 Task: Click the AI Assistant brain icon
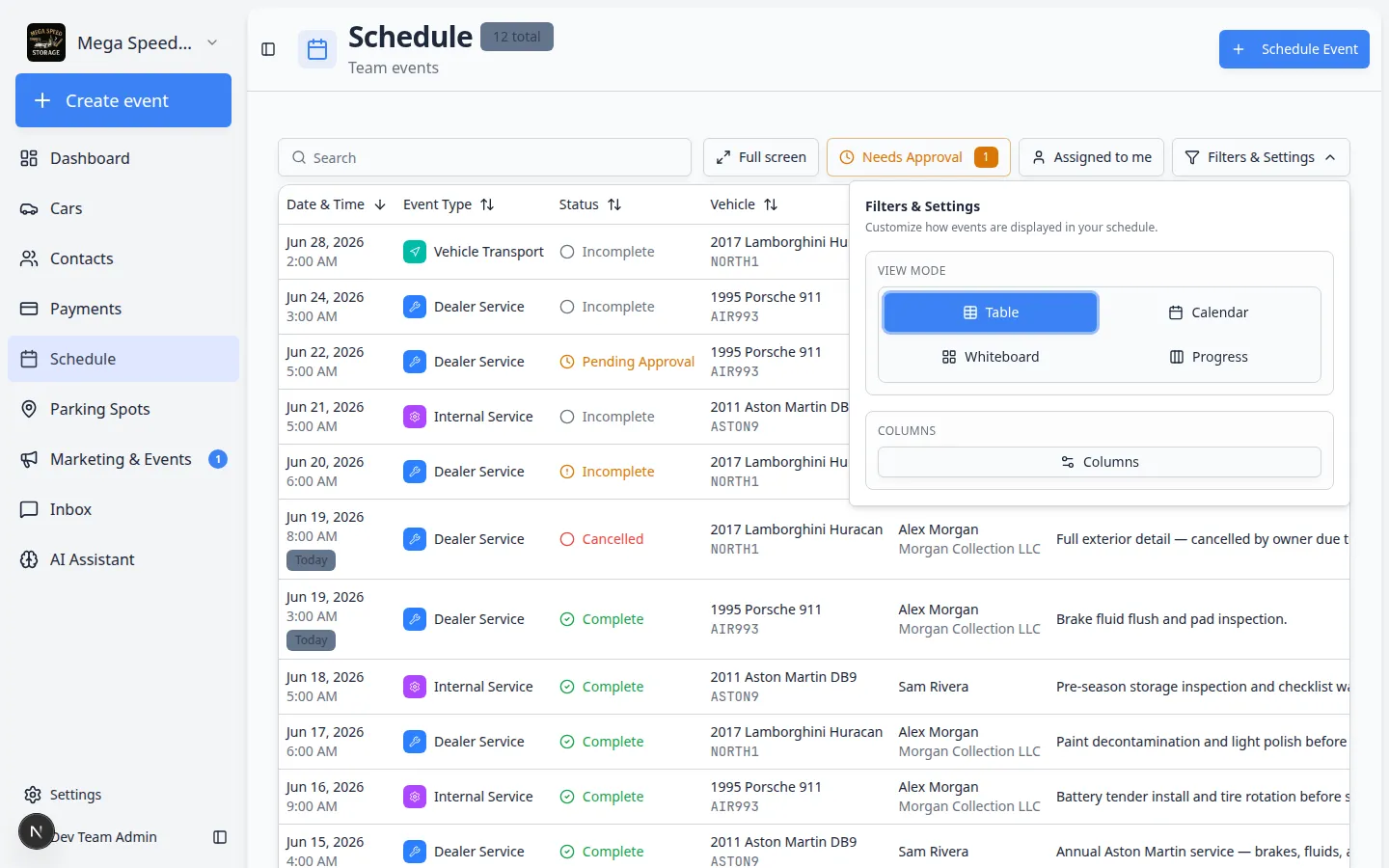30,559
